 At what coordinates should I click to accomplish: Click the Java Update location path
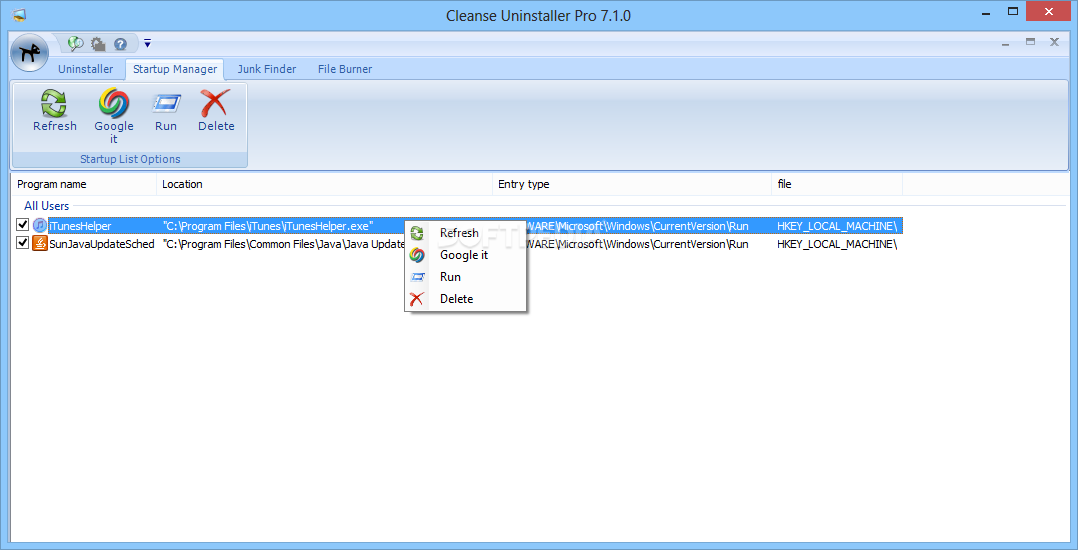pos(284,243)
